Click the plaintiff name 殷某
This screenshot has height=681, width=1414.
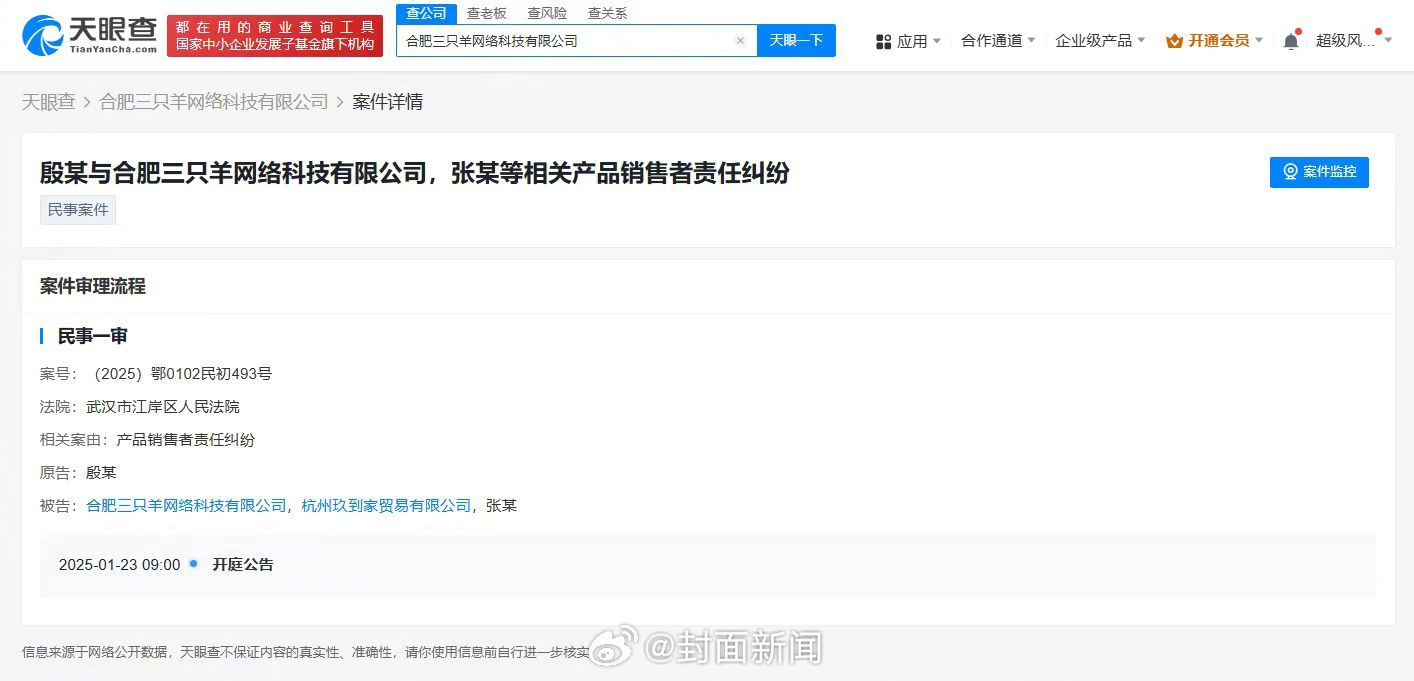tap(102, 473)
